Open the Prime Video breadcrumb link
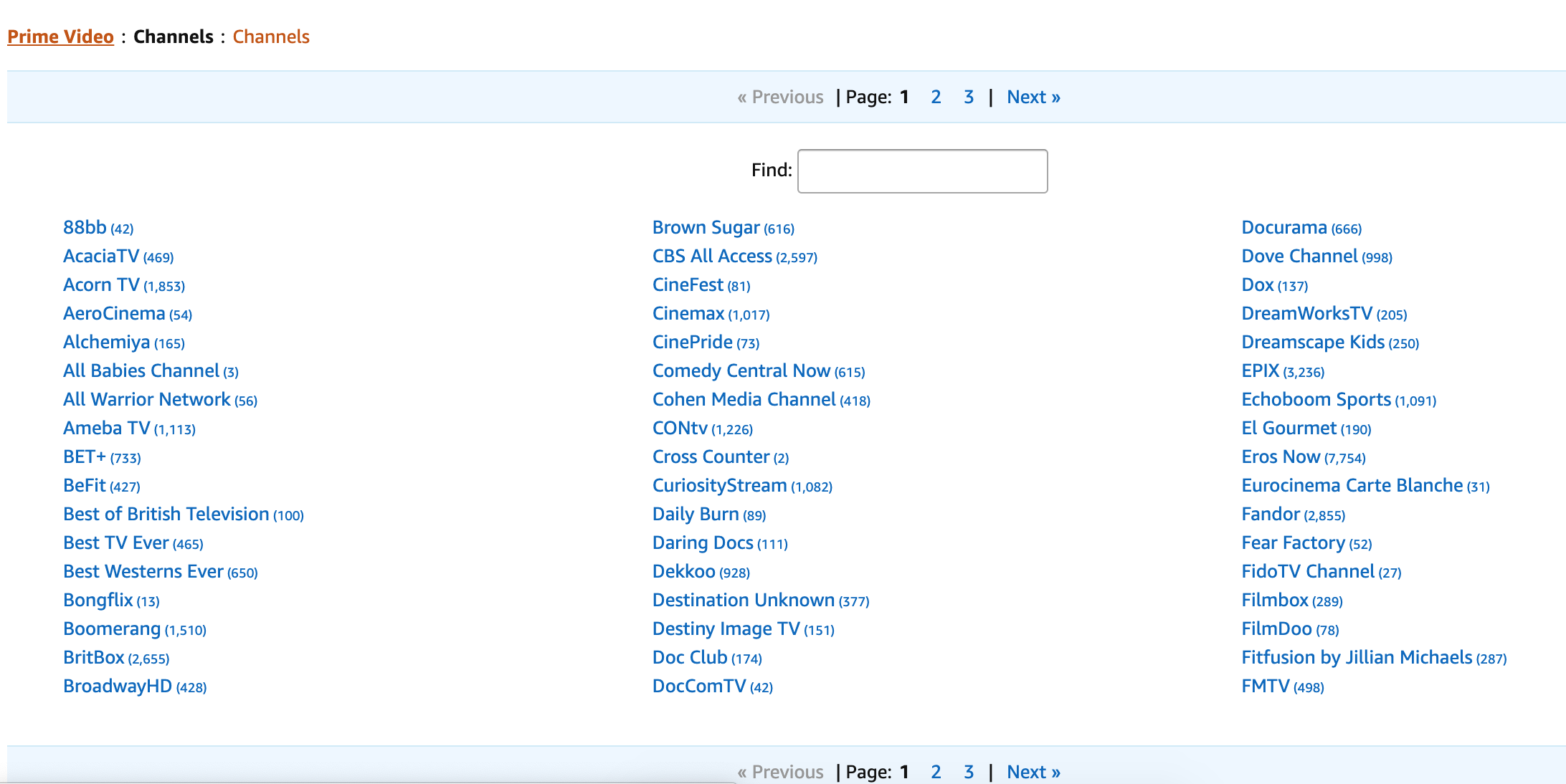 (x=60, y=37)
